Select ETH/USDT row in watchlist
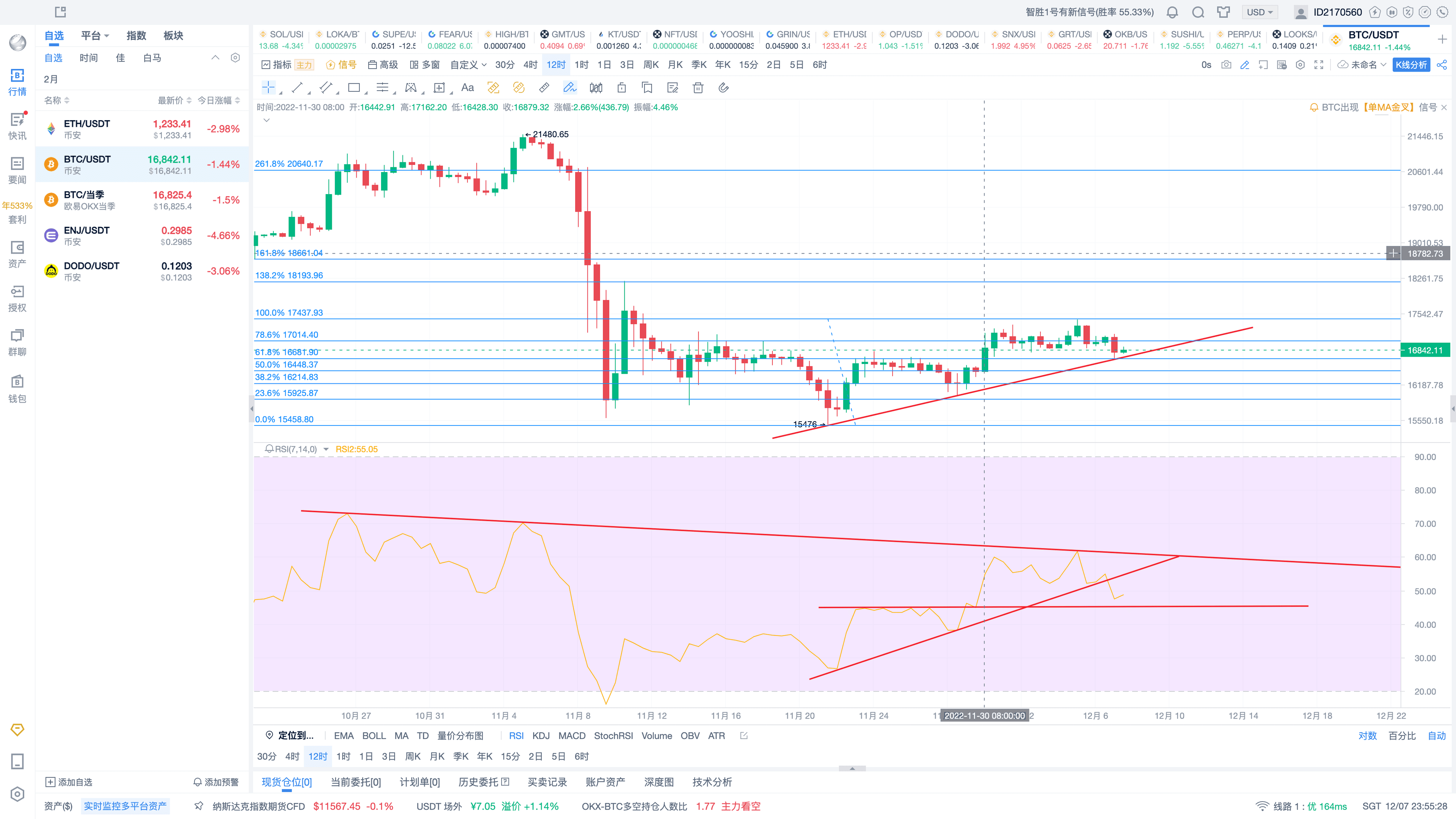 point(142,129)
